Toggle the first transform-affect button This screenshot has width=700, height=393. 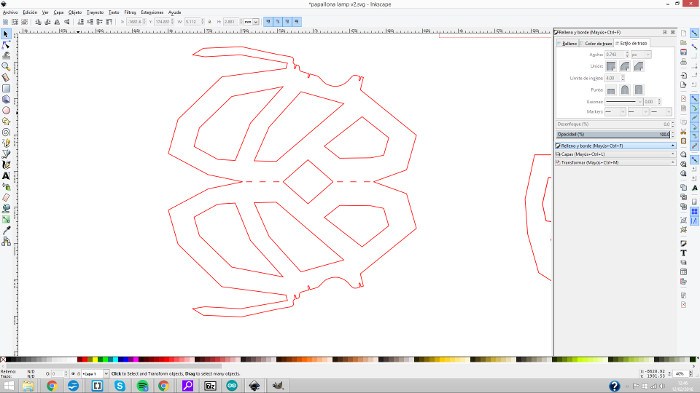click(x=268, y=21)
